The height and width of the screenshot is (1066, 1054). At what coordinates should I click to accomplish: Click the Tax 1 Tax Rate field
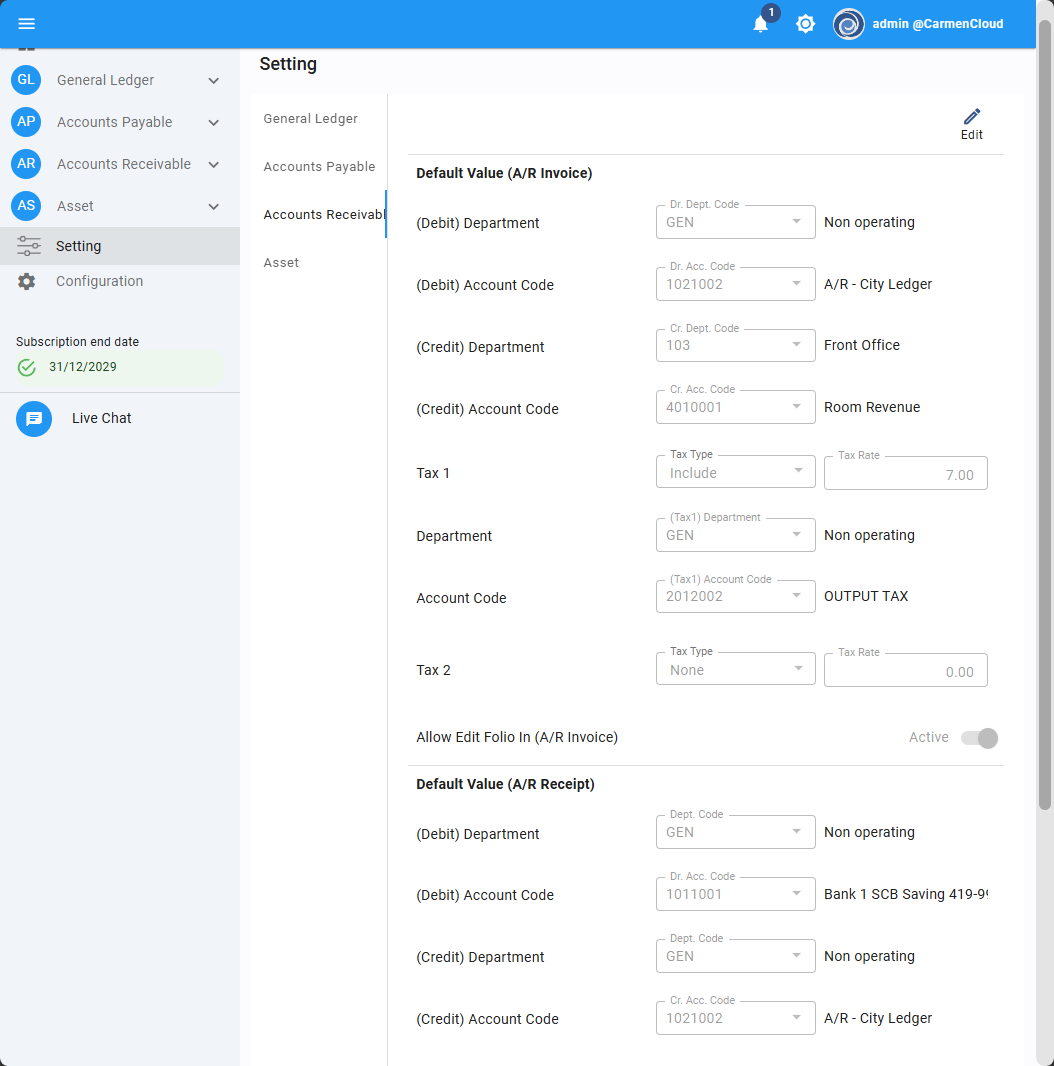tap(905, 474)
